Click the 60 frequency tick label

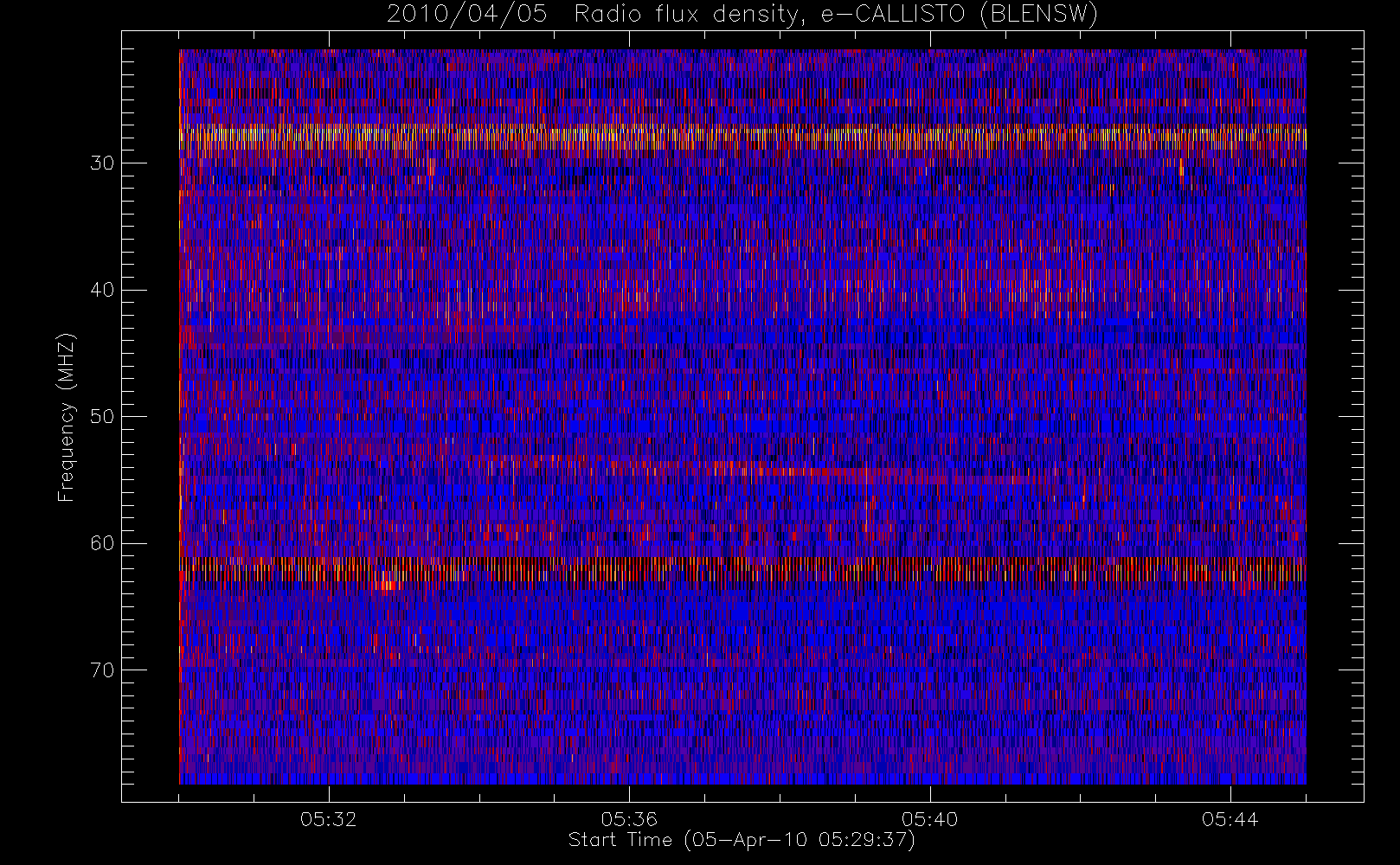(102, 543)
